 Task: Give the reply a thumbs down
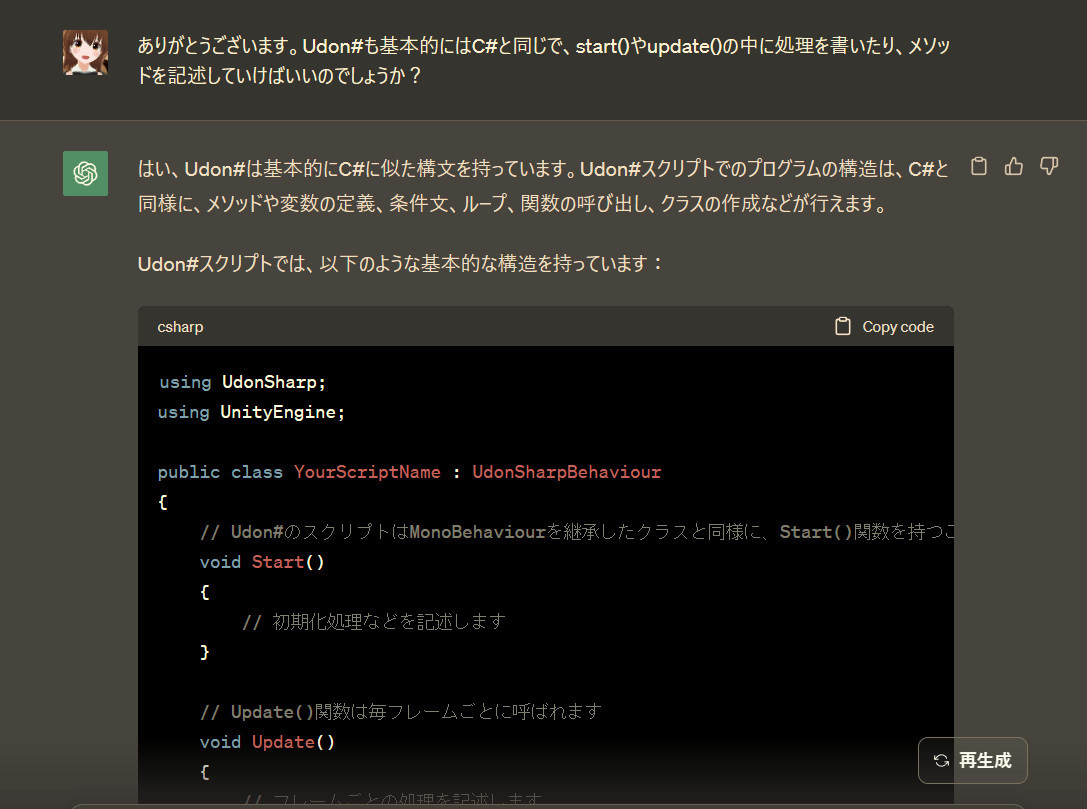click(1049, 166)
